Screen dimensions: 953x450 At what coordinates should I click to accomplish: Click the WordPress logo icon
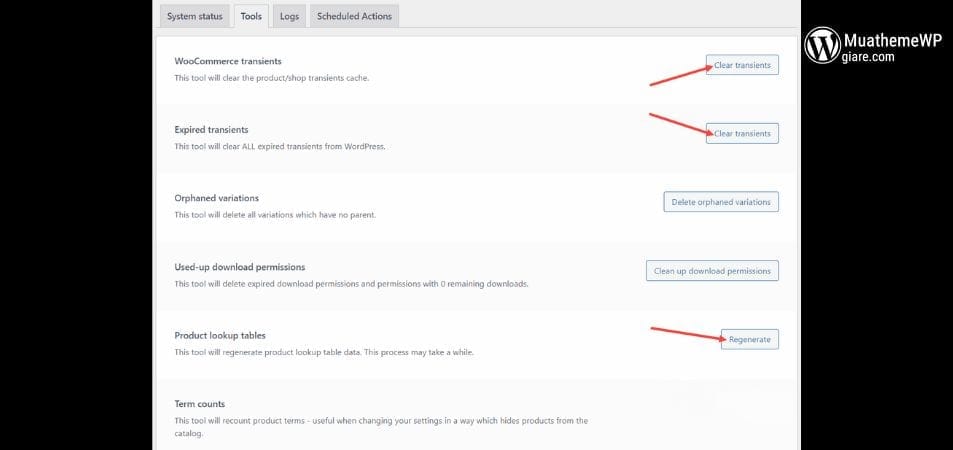[x=824, y=45]
